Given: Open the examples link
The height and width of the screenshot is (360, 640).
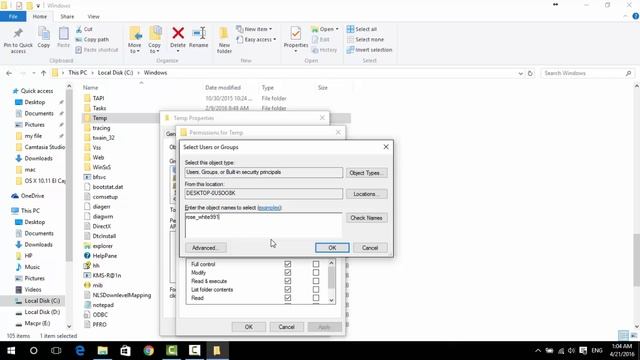Looking at the screenshot, I should coord(269,208).
